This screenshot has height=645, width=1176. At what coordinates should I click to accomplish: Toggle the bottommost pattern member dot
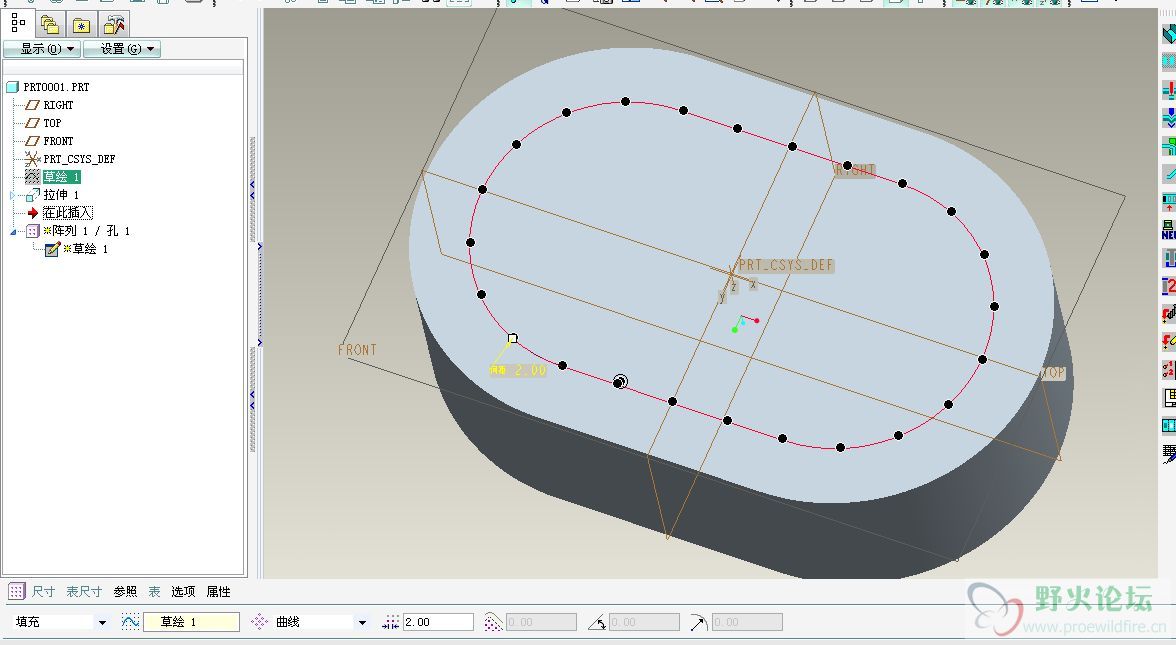pos(841,448)
